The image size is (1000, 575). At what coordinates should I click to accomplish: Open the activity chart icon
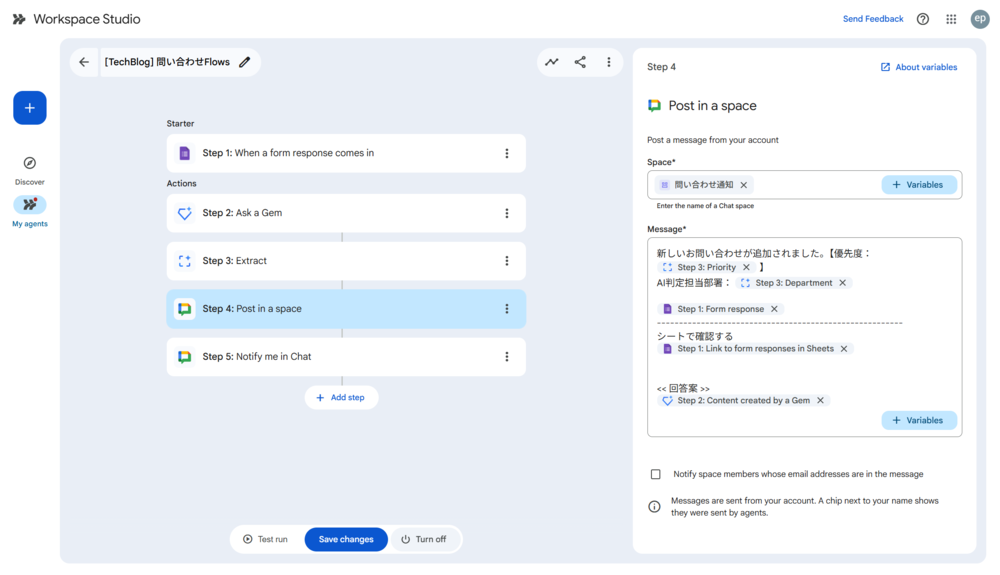552,62
